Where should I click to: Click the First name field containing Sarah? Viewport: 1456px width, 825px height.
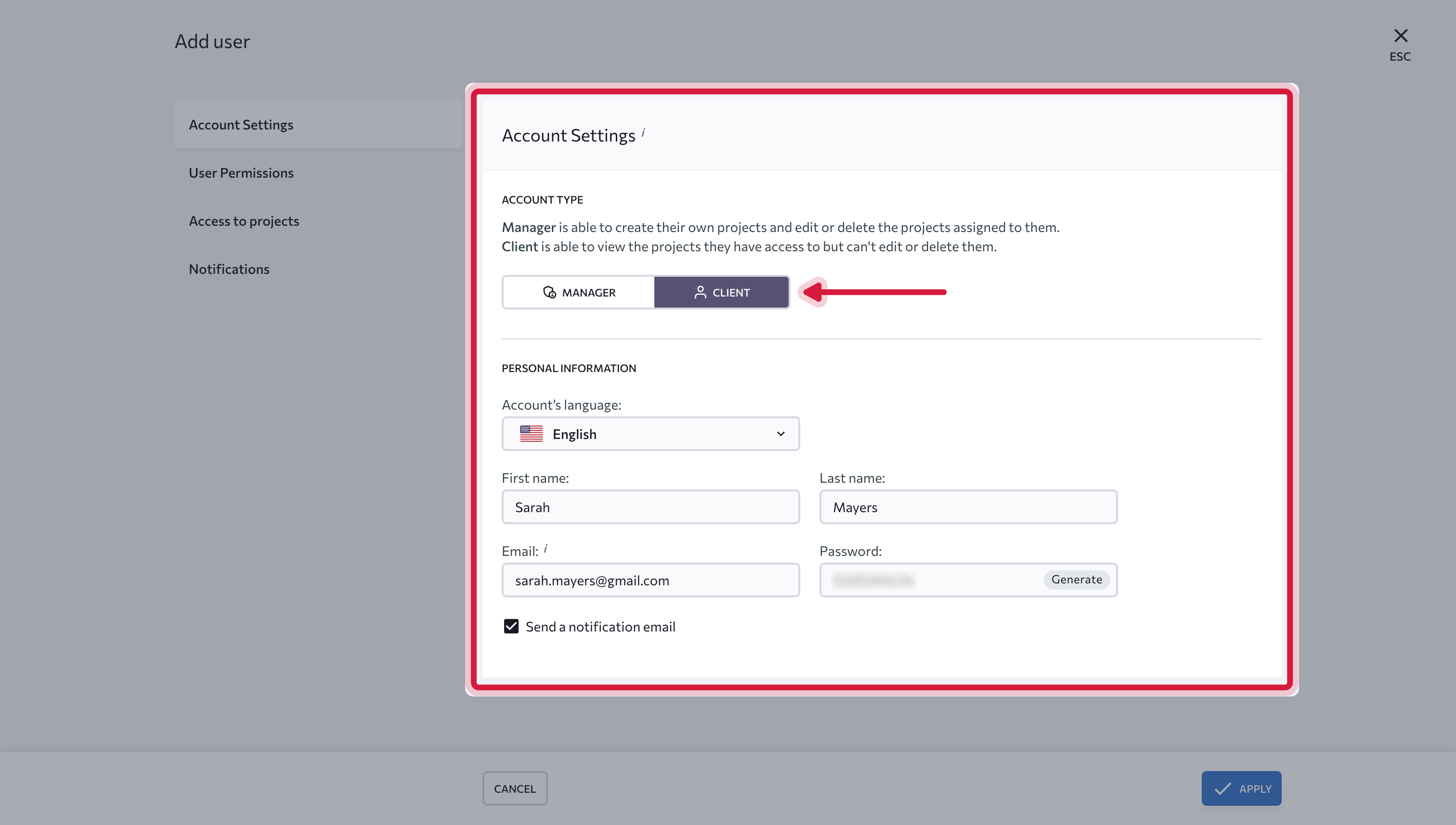pyautogui.click(x=650, y=507)
